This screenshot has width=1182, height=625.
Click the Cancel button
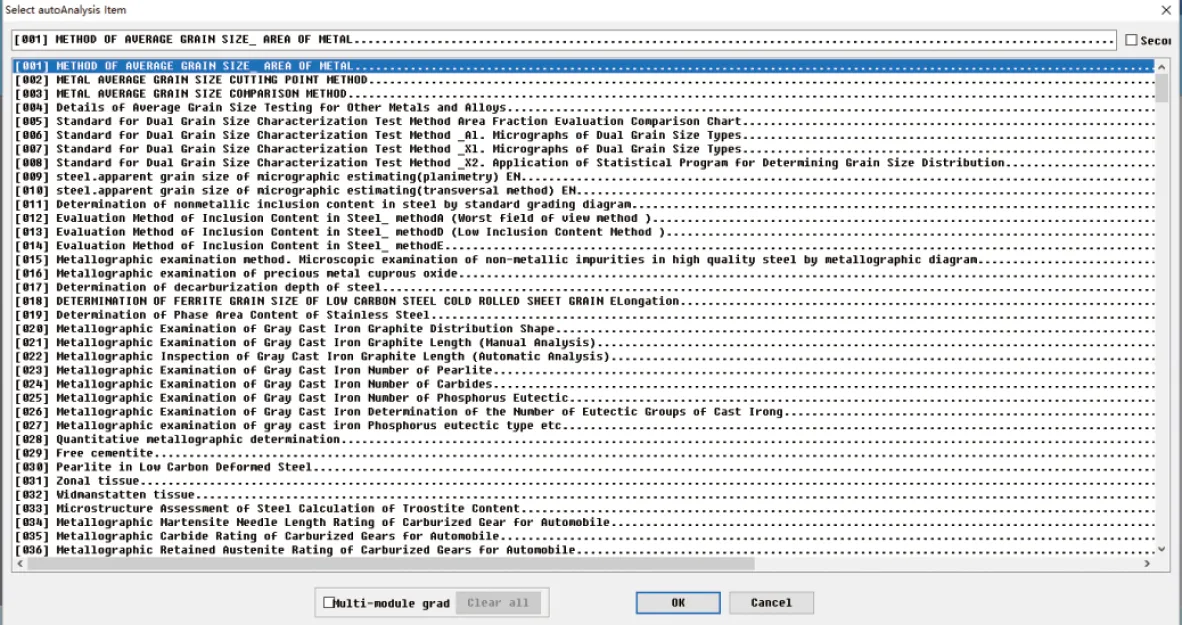(770, 603)
